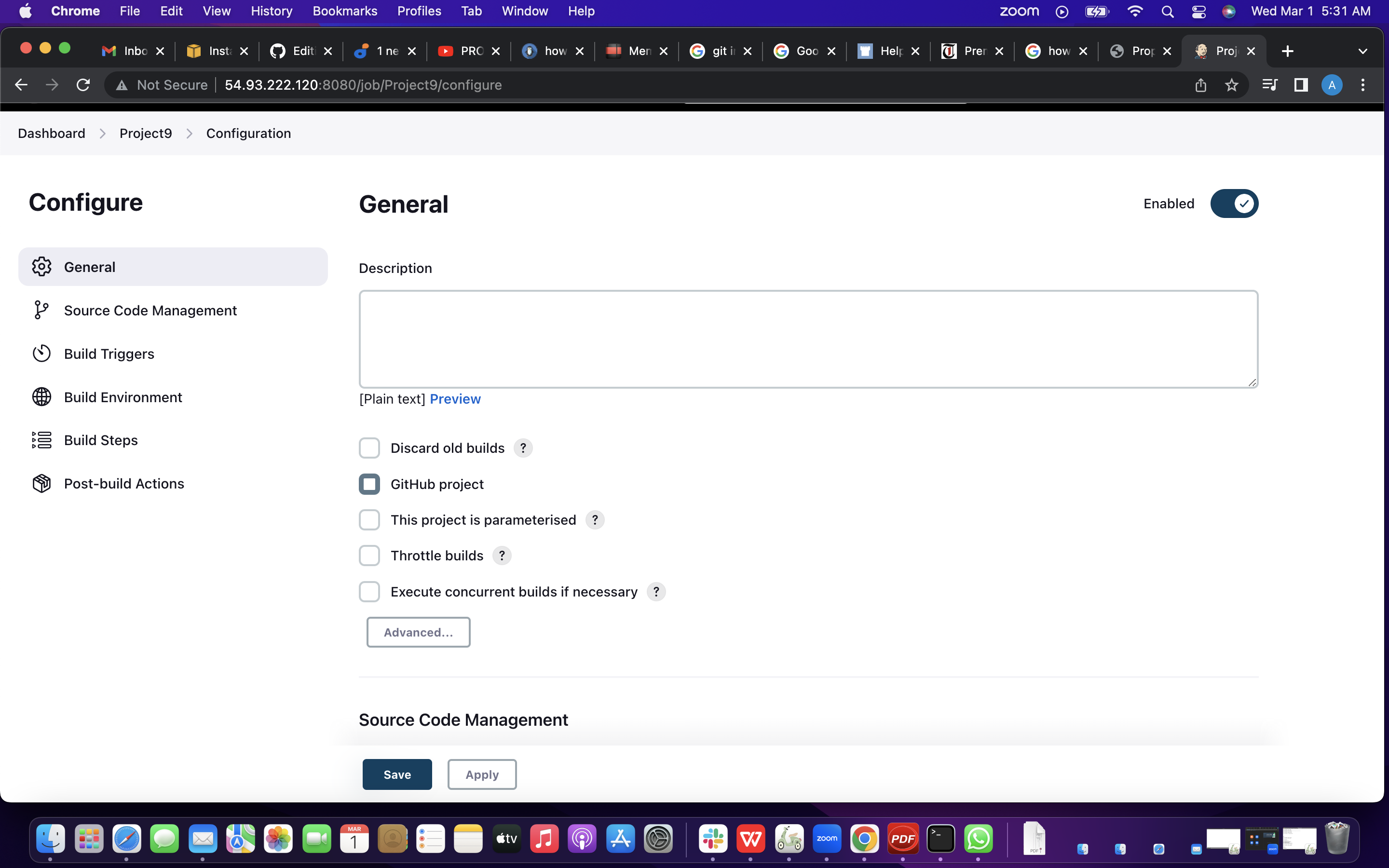Open the Apple menu
This screenshot has width=1389, height=868.
tap(25, 11)
